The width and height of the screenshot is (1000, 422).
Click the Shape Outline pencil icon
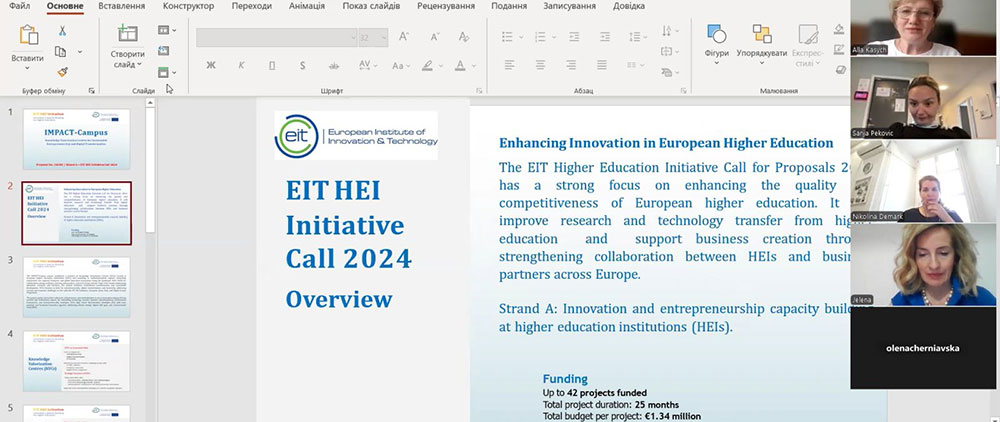click(839, 49)
